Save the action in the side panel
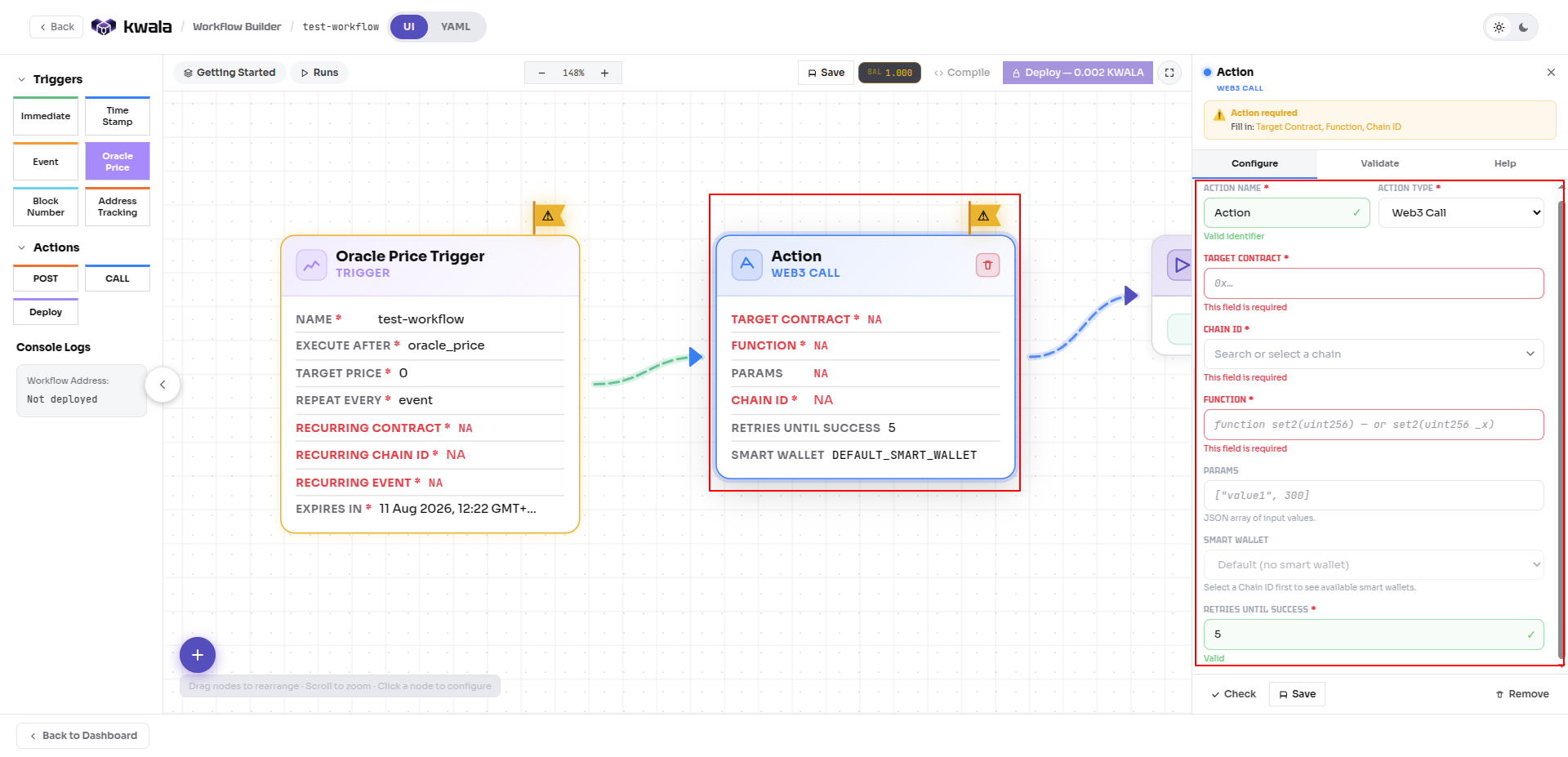 (x=1297, y=694)
